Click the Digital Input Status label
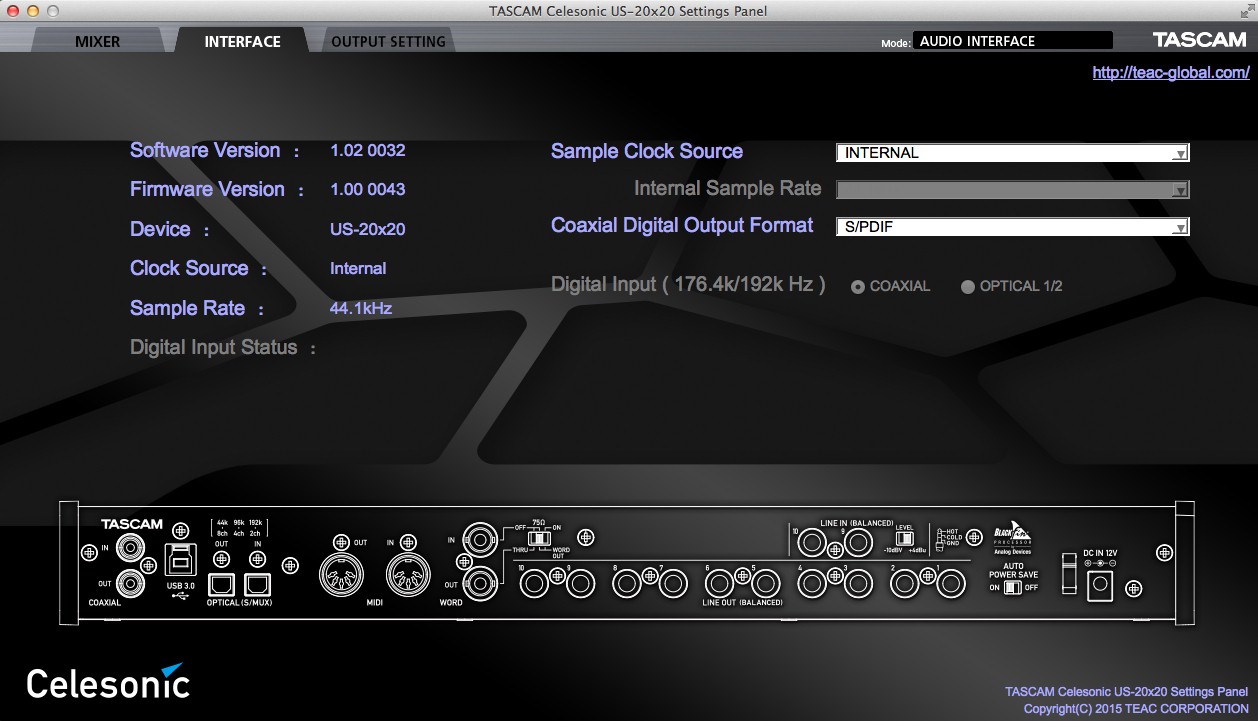 pos(214,348)
